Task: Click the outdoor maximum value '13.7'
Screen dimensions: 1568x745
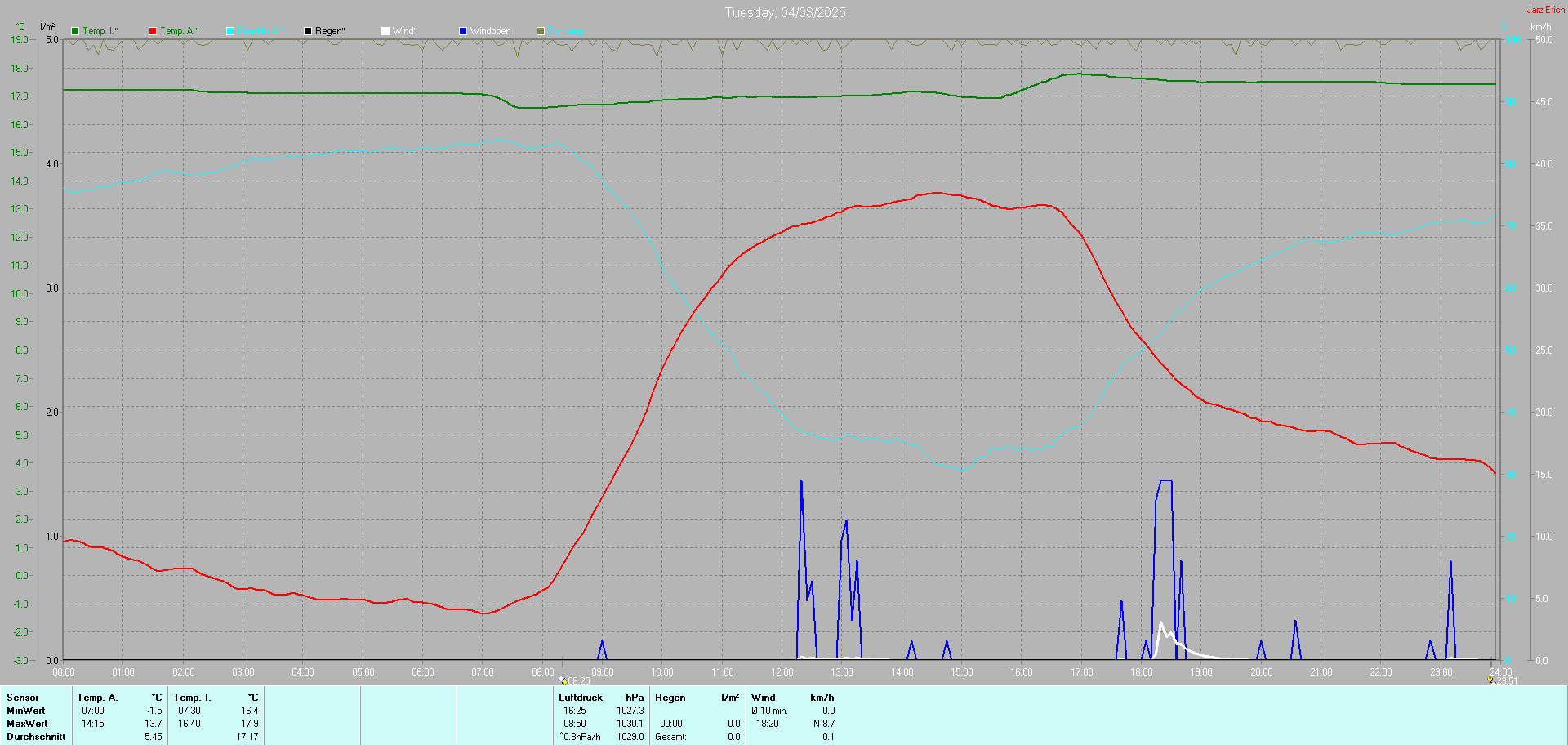Action: tap(154, 724)
